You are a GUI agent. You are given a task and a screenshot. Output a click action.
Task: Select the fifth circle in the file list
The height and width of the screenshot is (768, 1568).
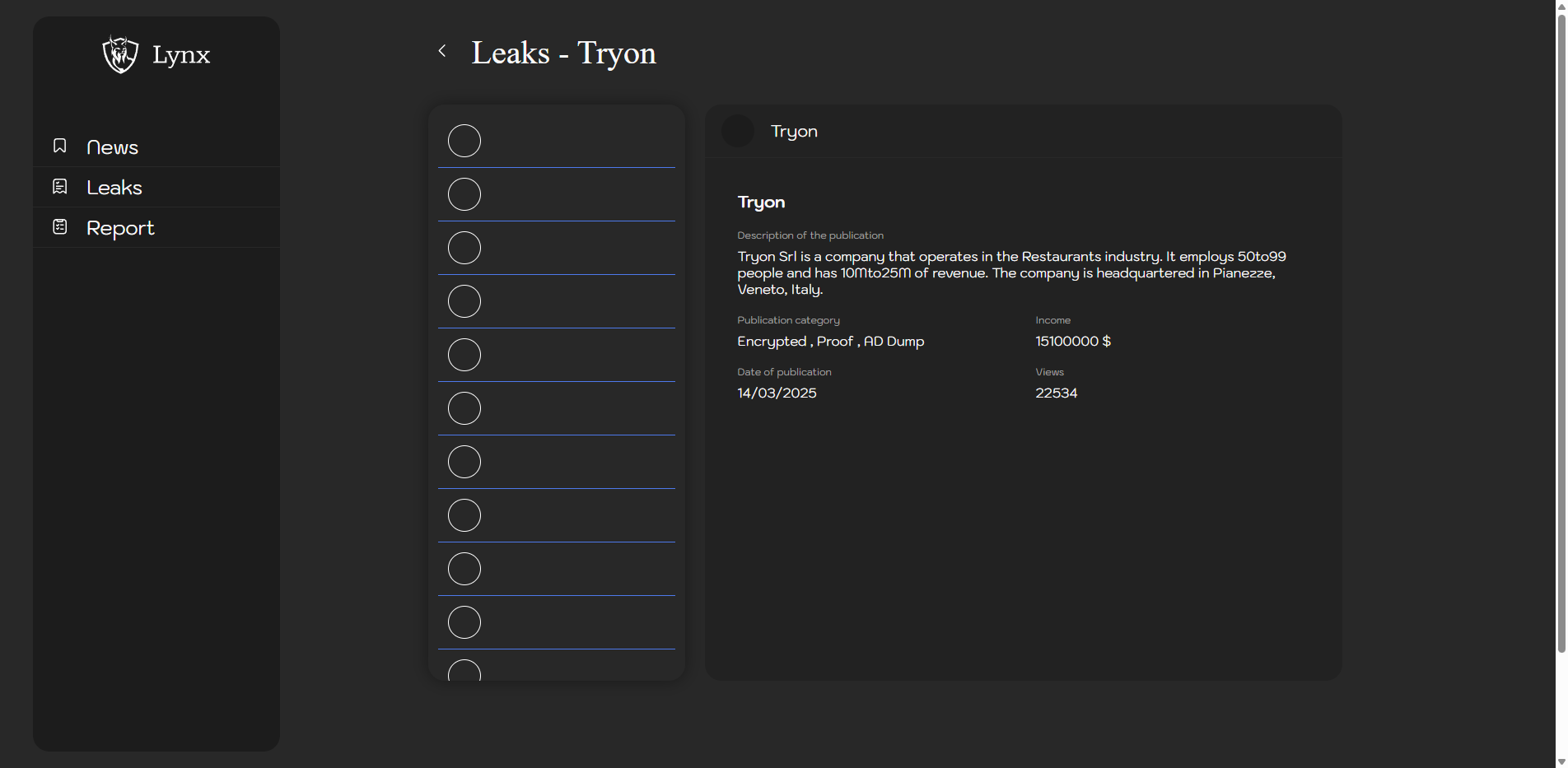[464, 355]
